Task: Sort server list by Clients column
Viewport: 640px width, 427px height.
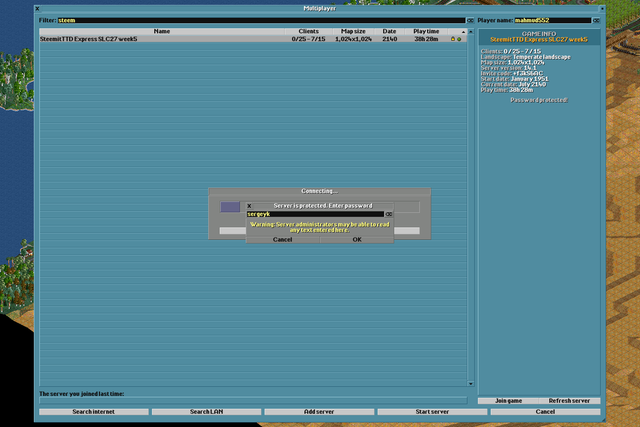Action: pos(309,31)
